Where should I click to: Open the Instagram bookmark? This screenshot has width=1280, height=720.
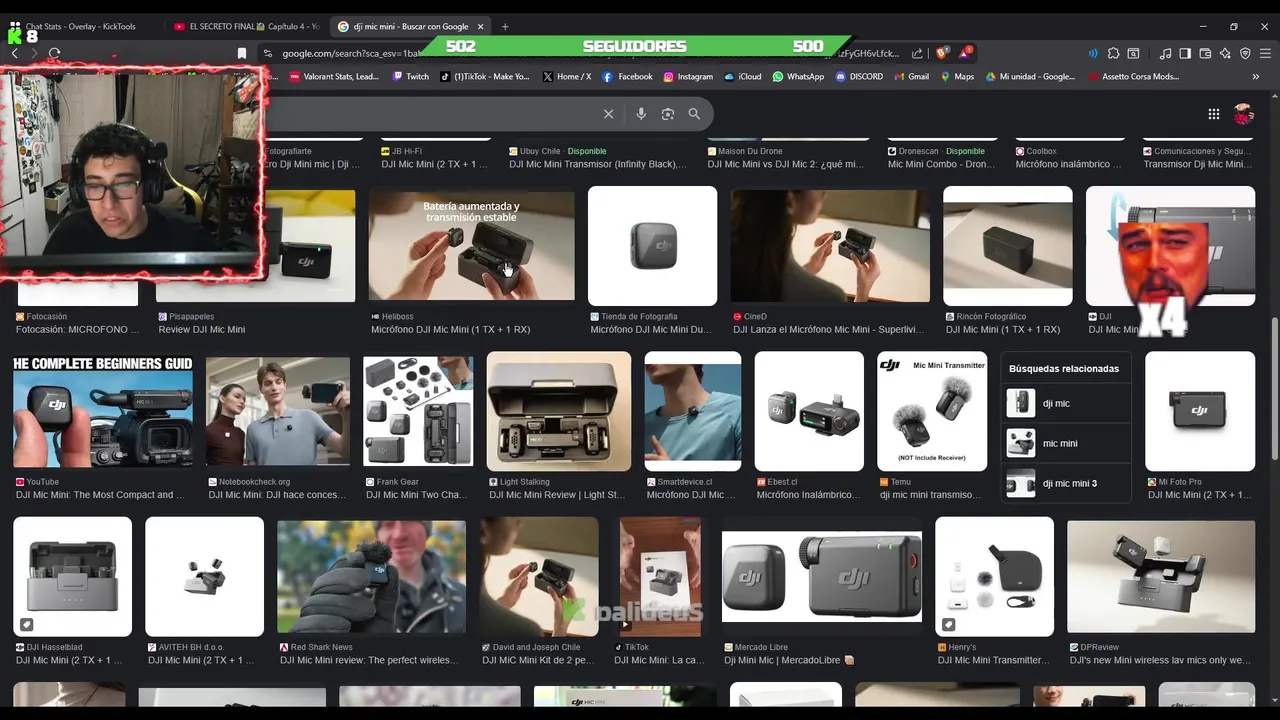click(x=688, y=76)
